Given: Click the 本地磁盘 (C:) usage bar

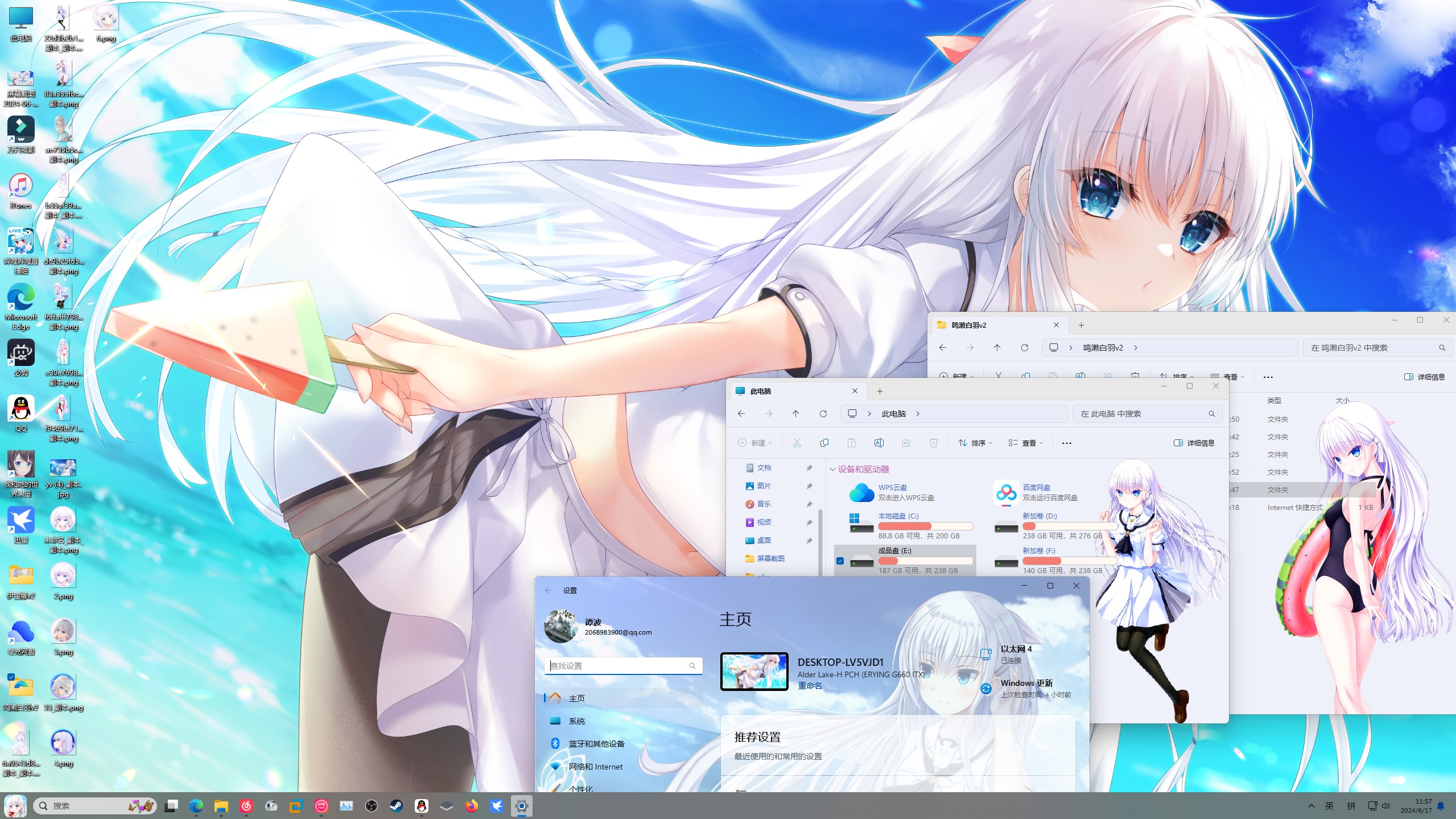Looking at the screenshot, I should (x=925, y=526).
